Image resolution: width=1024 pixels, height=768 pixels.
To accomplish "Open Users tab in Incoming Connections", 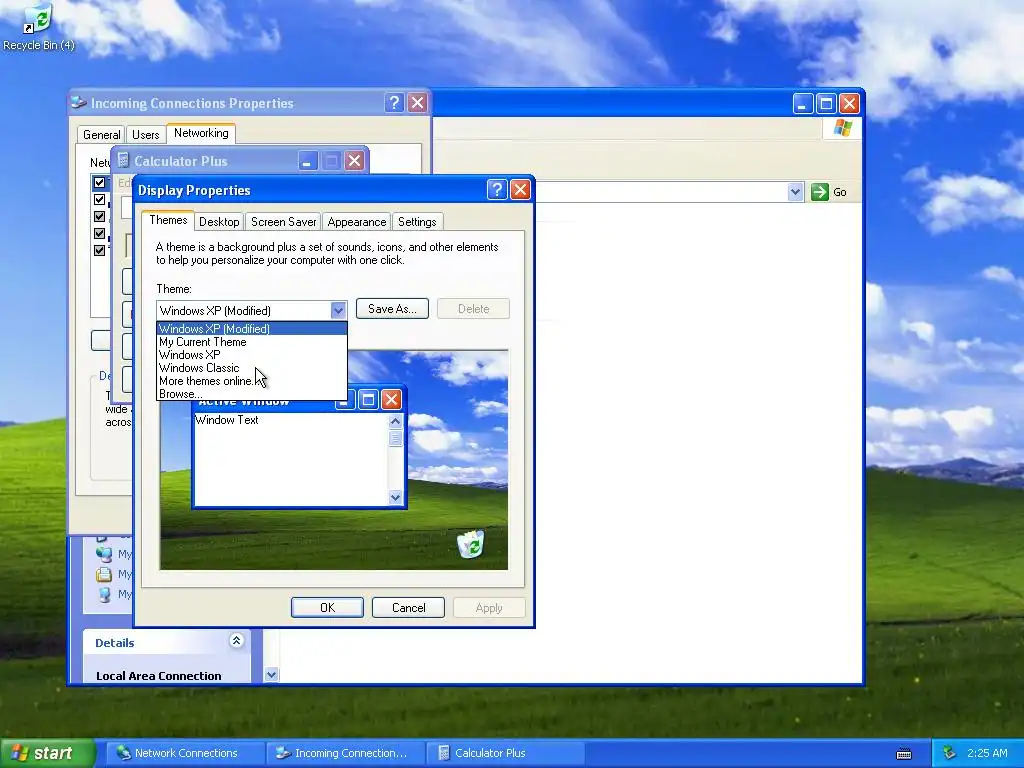I will coord(146,135).
